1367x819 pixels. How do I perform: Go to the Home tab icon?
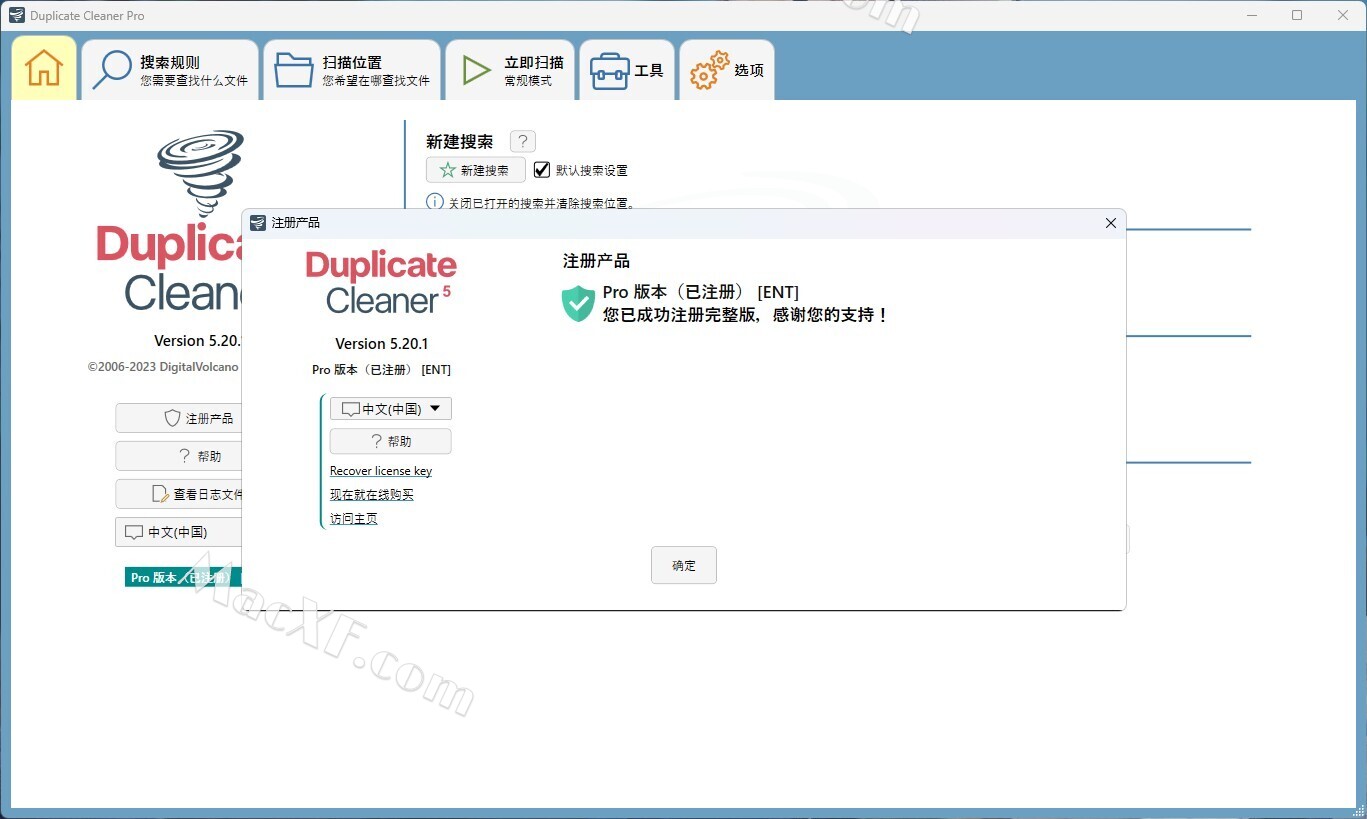[44, 69]
